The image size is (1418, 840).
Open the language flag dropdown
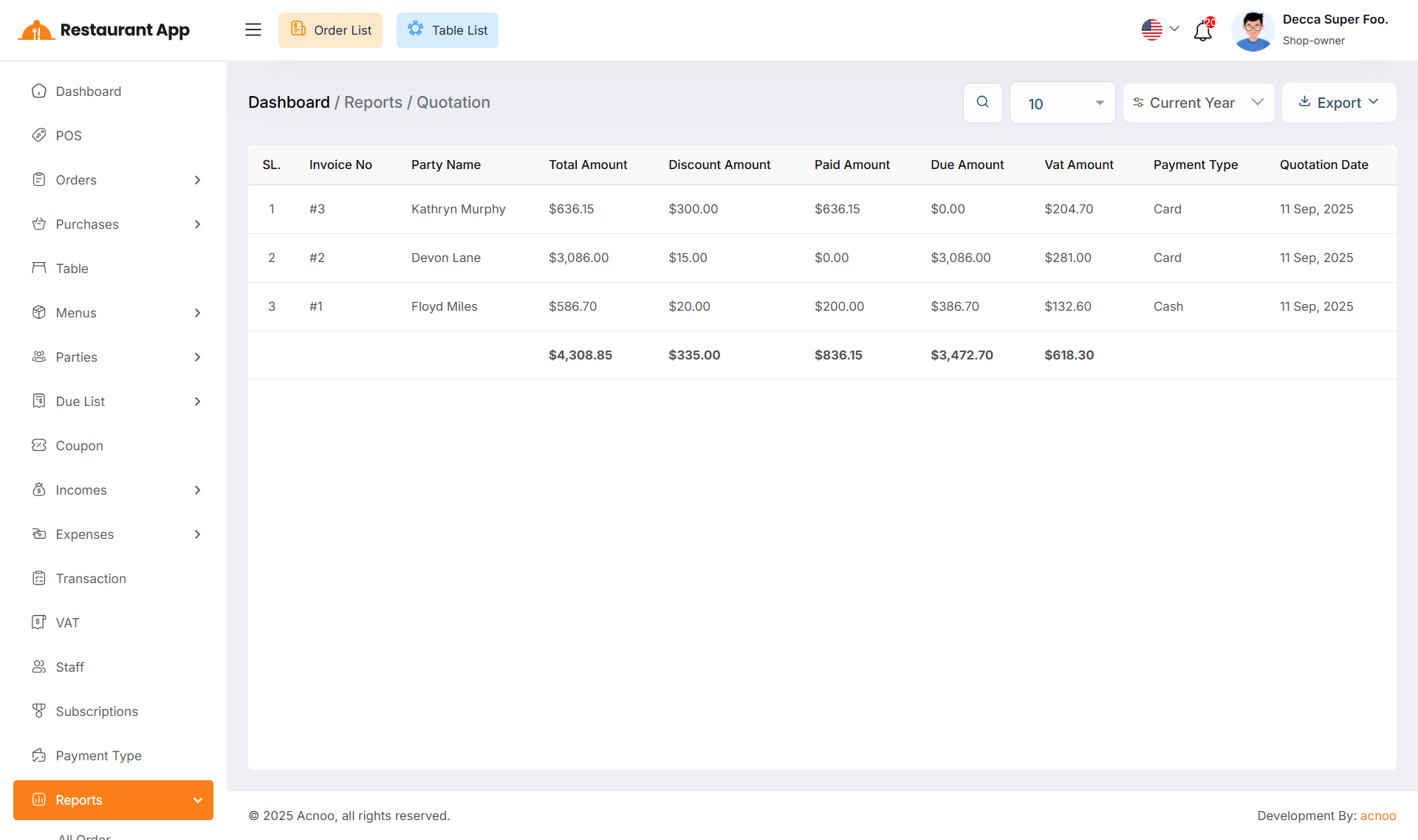tap(1160, 30)
